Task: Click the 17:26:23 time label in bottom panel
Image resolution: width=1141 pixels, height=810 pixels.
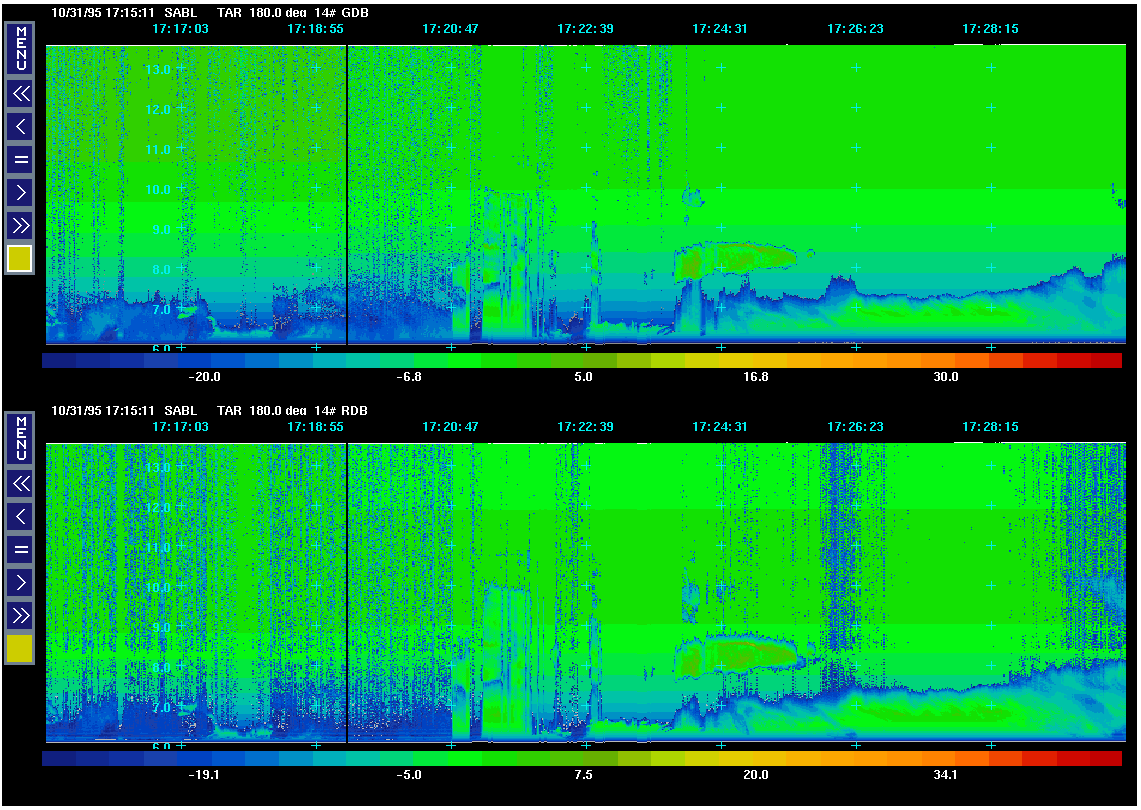Action: pyautogui.click(x=855, y=427)
